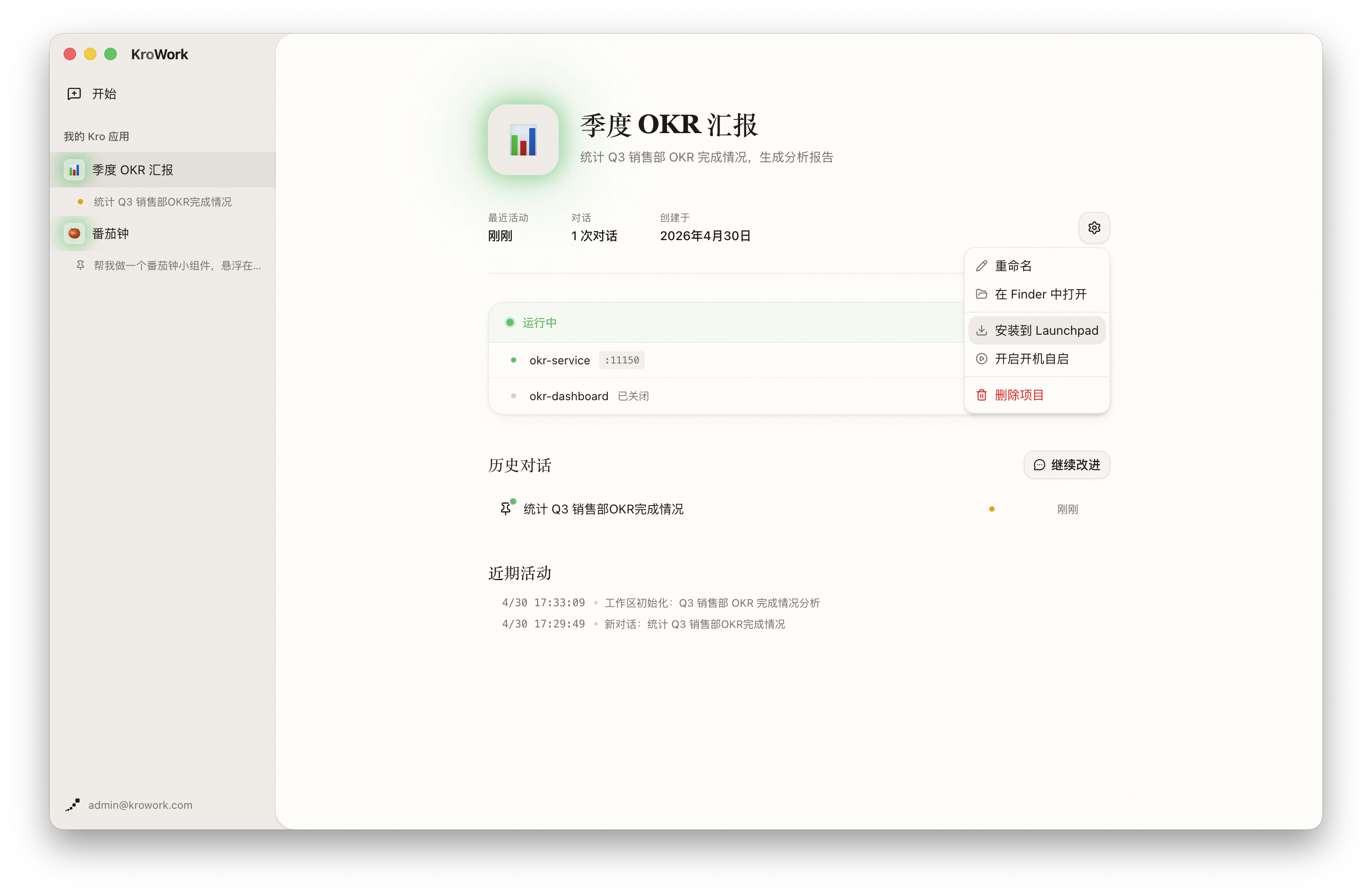Click the green window zoom button
Image resolution: width=1372 pixels, height=895 pixels.
(111, 54)
